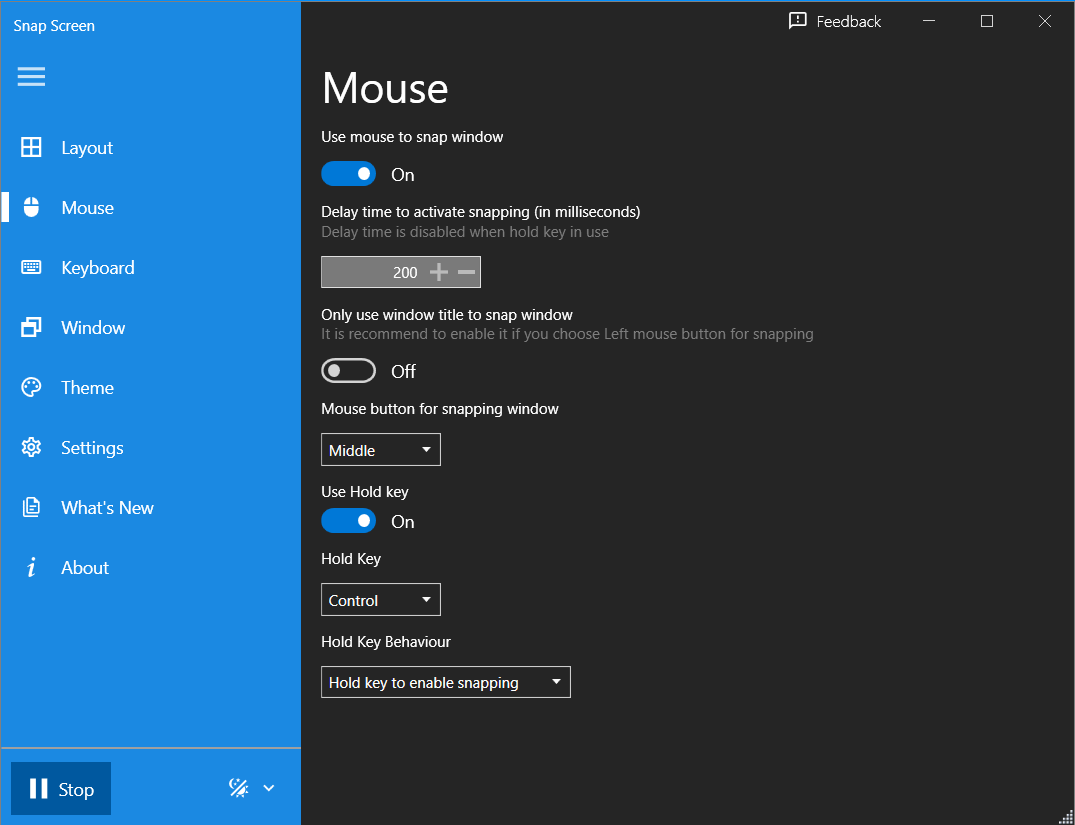
Task: Click the Window icon in sidebar
Action: [x=31, y=327]
